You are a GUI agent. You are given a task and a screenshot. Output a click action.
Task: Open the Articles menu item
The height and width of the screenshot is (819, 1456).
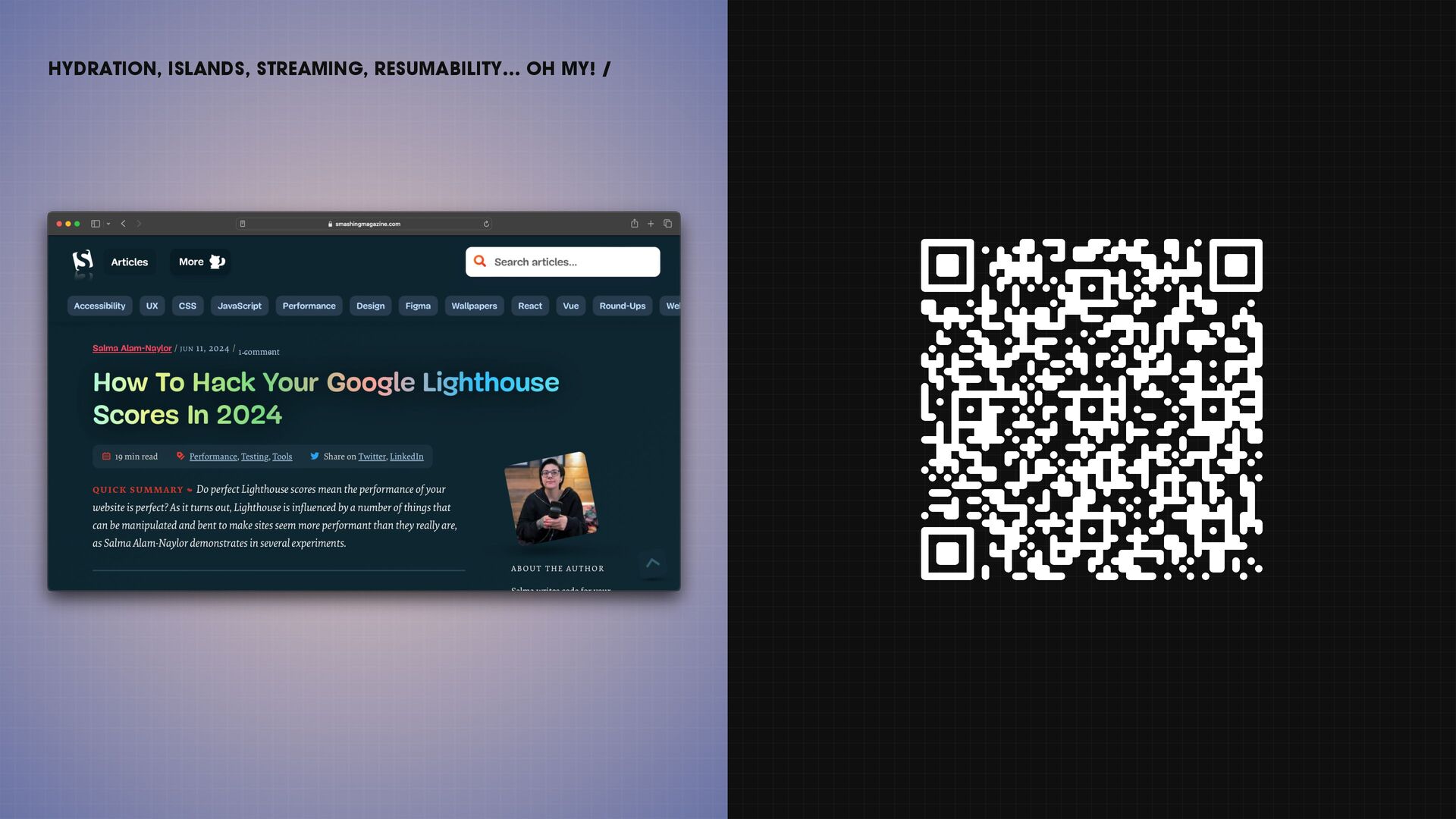pos(130,262)
